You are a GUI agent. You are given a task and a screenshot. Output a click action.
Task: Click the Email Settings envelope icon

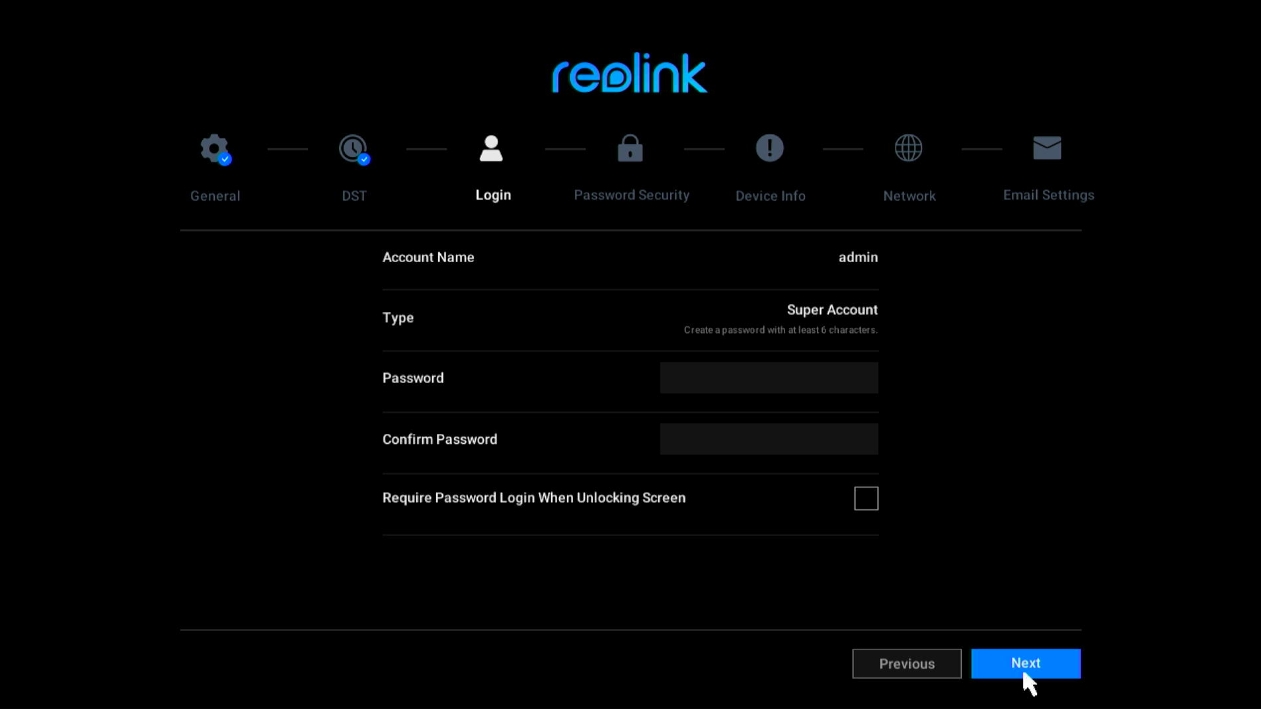[1047, 148]
